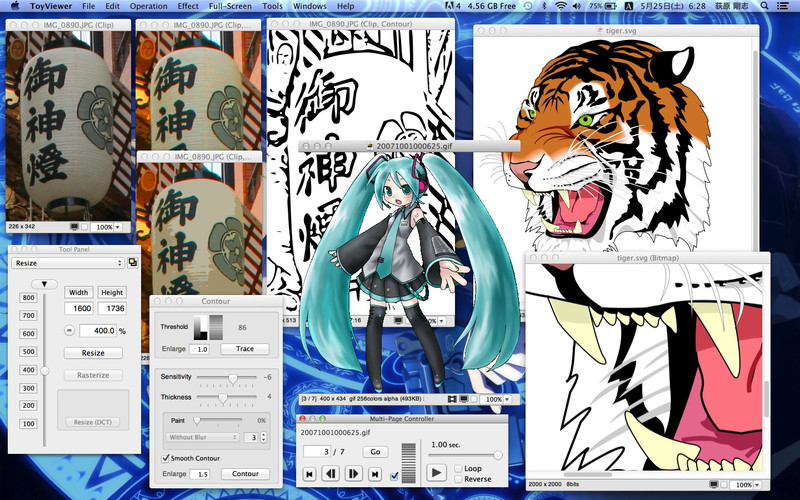Click the 1.00 sec. interval slider

pos(465,455)
